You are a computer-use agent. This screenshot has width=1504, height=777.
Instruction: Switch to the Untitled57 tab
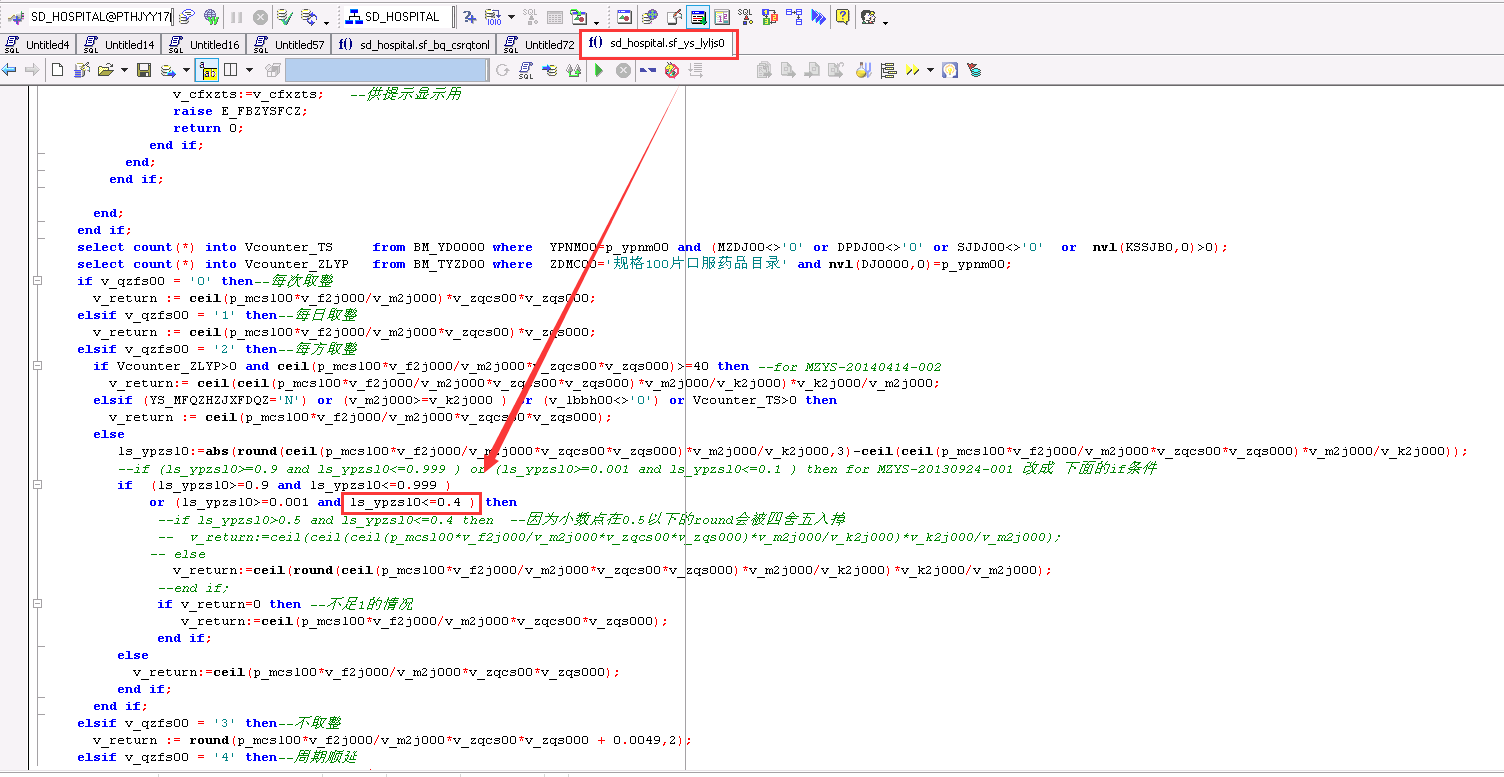tap(289, 44)
